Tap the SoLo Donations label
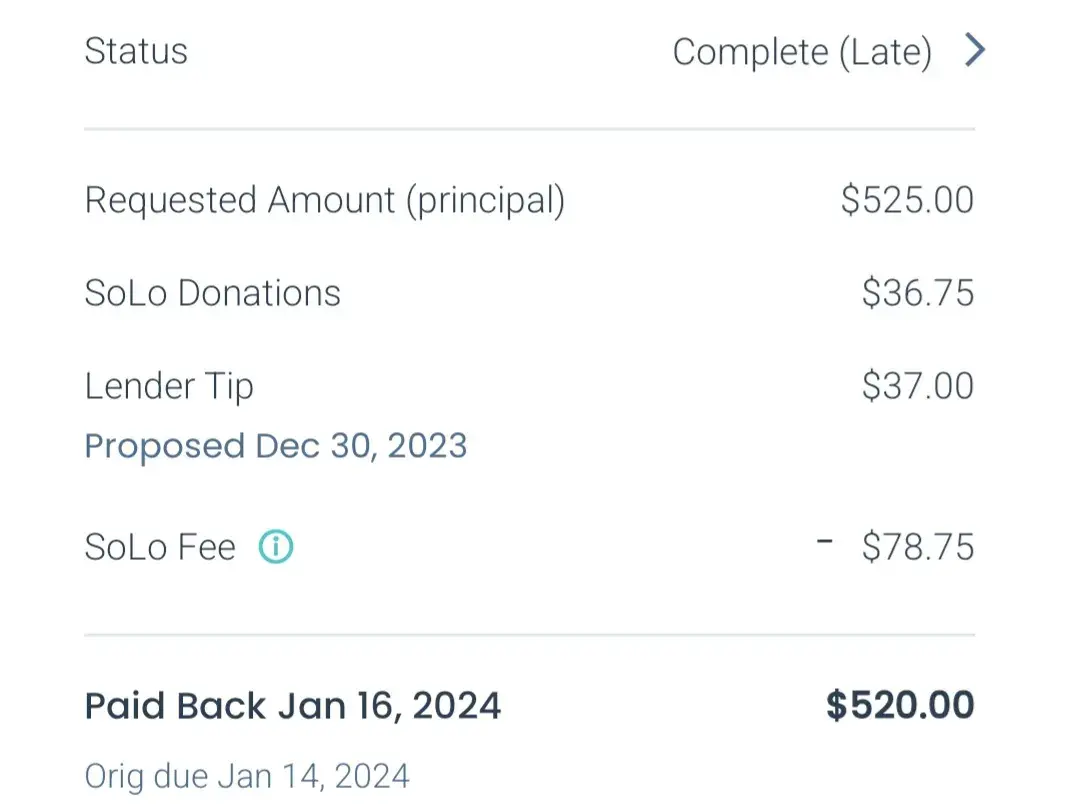 tap(213, 293)
